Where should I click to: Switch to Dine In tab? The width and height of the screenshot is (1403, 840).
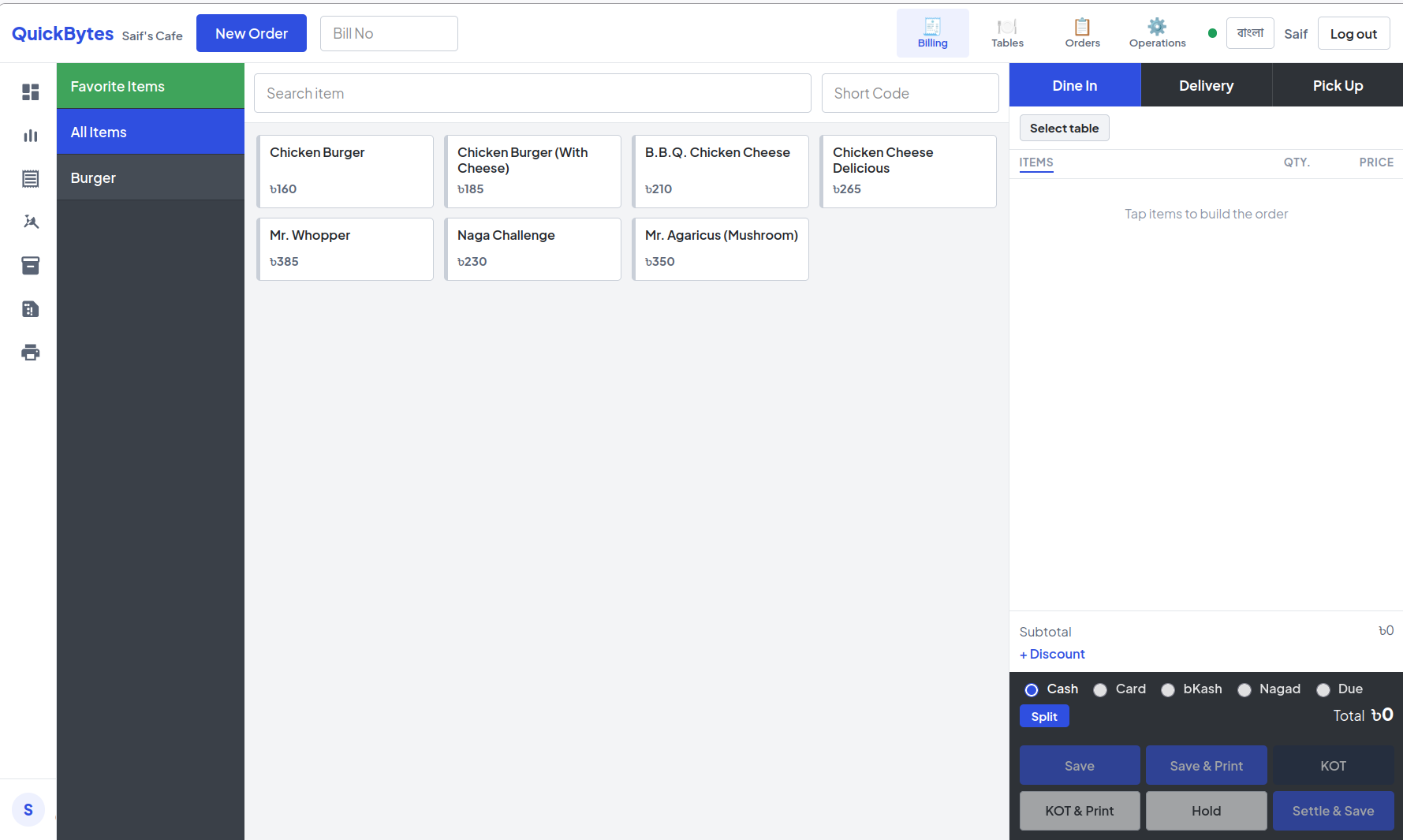[1075, 85]
